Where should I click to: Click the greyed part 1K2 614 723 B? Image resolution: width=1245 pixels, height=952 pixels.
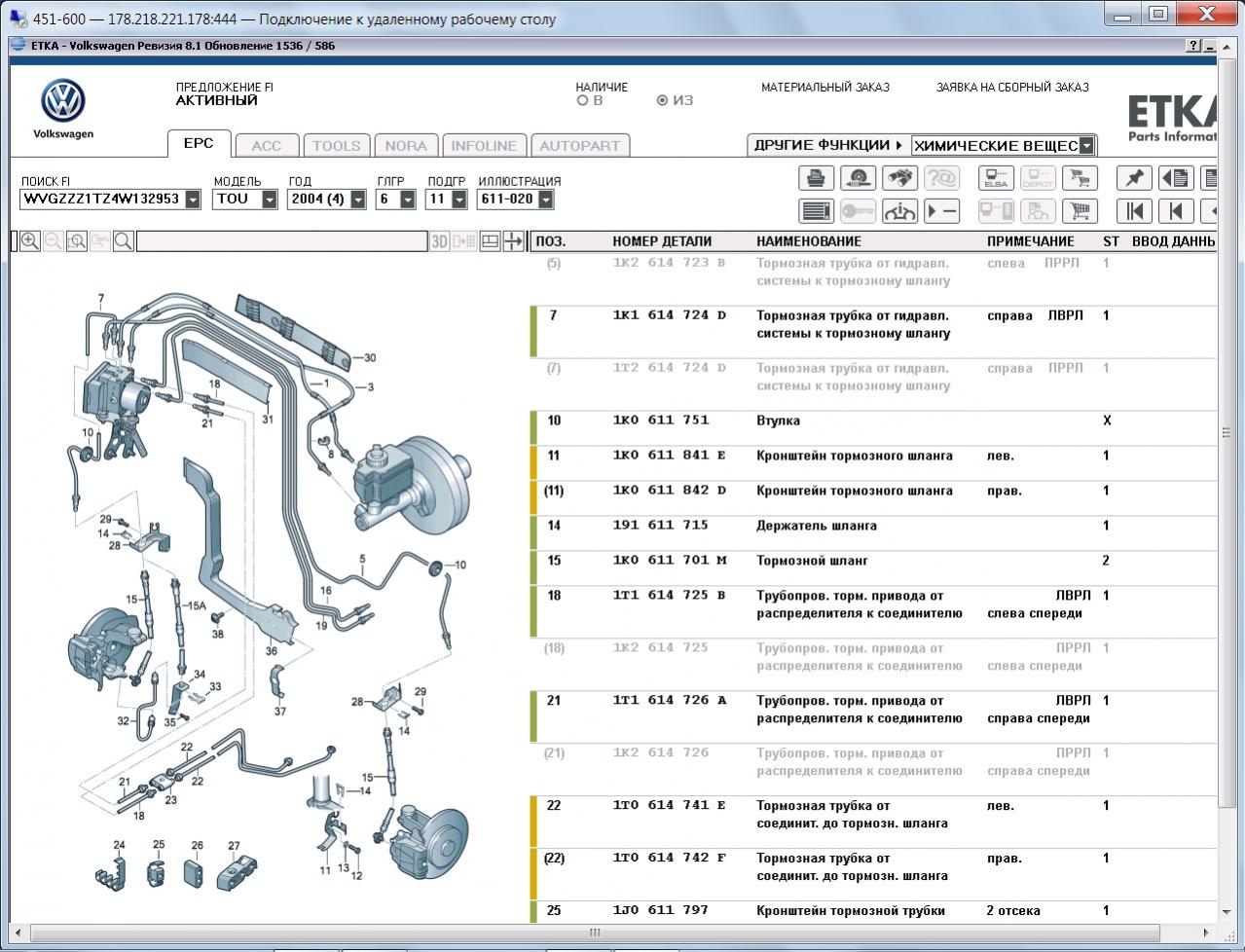pyautogui.click(x=669, y=263)
